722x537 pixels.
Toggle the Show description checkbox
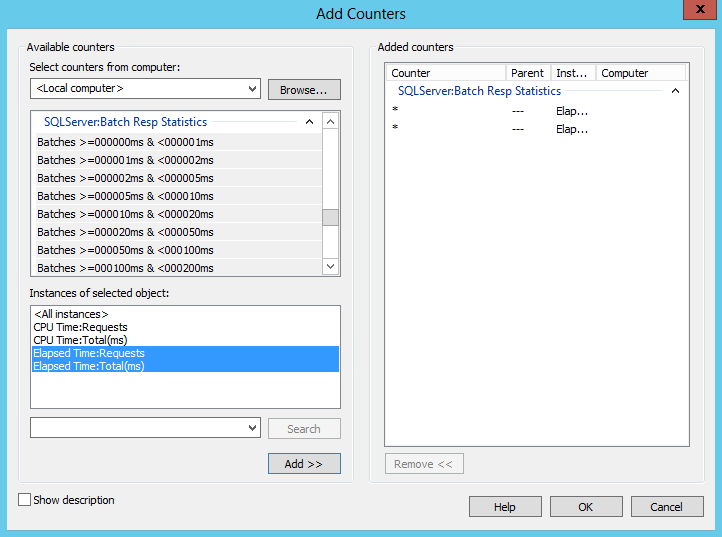pos(24,500)
